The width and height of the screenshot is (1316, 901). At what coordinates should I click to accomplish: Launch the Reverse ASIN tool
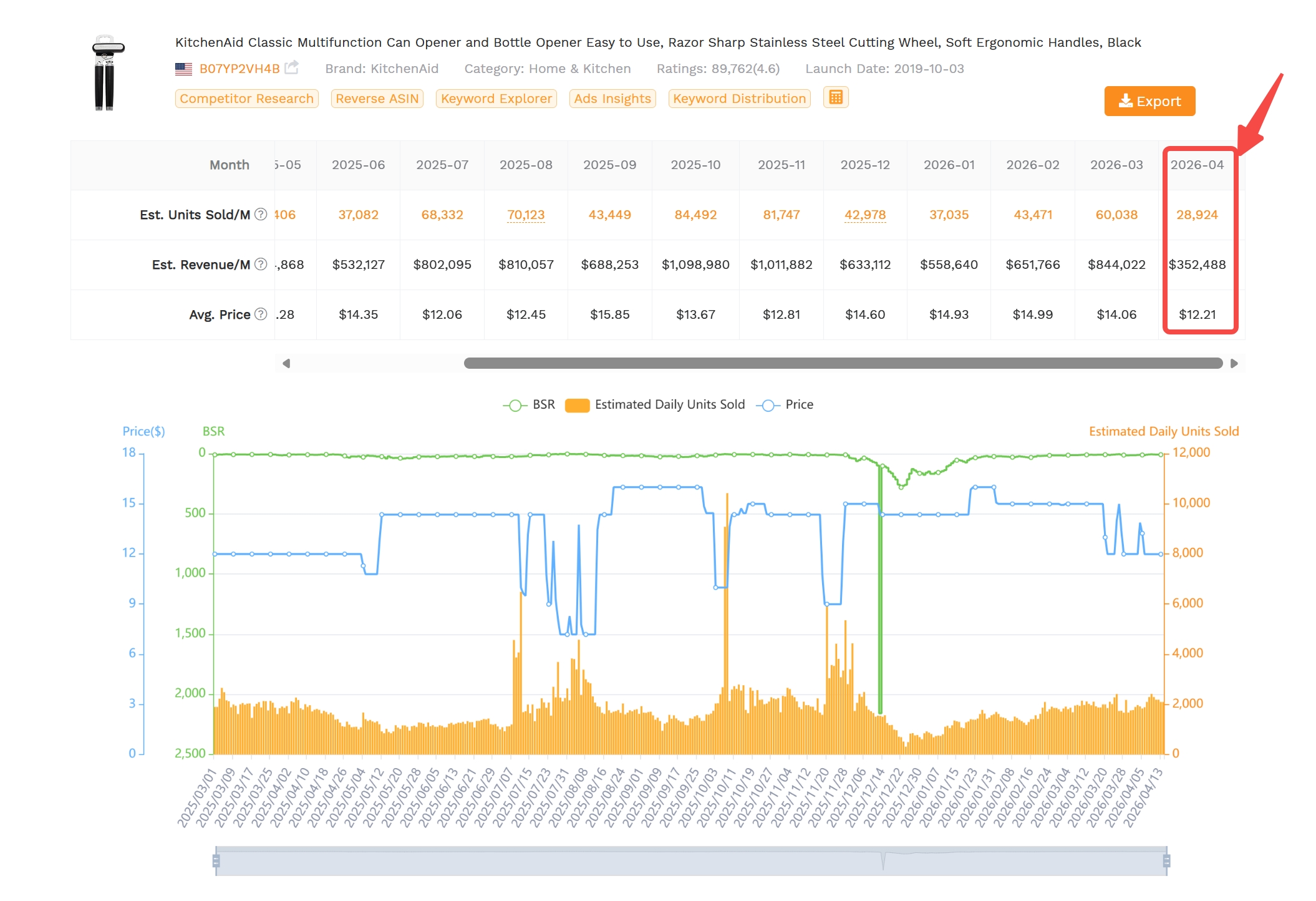376,98
